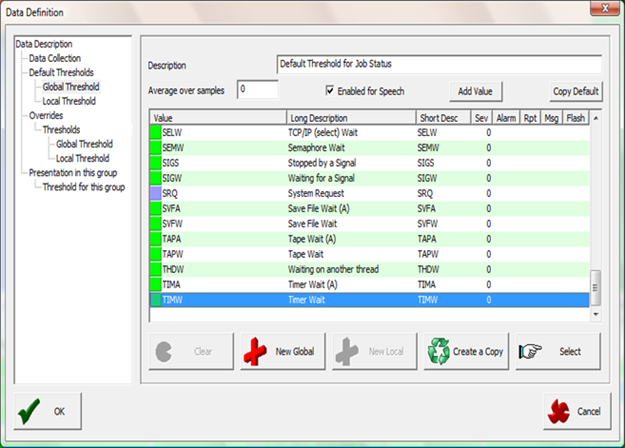Click the red plus New Global icon
The width and height of the screenshot is (625, 448).
pyautogui.click(x=258, y=352)
